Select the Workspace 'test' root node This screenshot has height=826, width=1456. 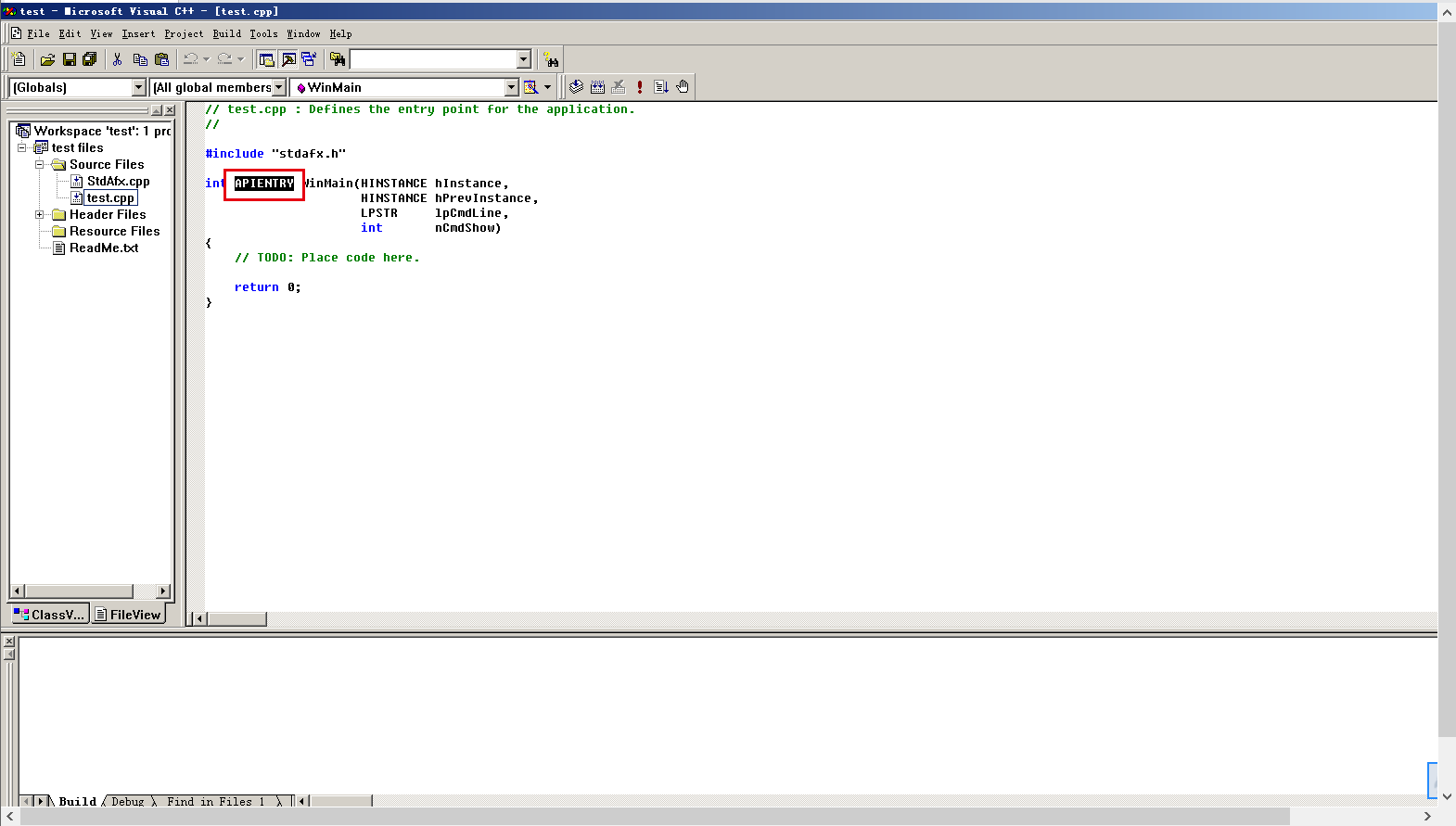coord(102,131)
